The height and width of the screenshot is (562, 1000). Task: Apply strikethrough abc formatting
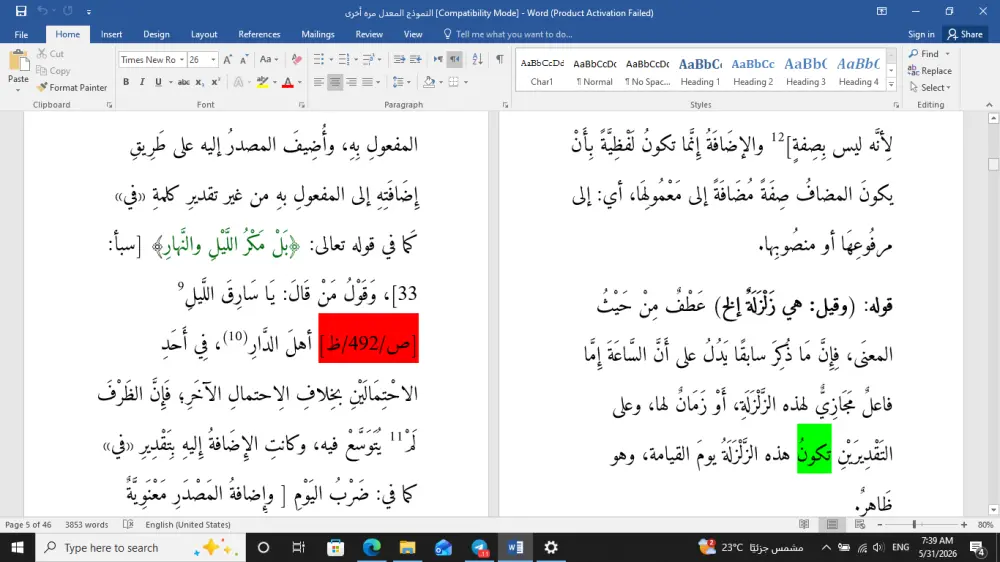(184, 82)
